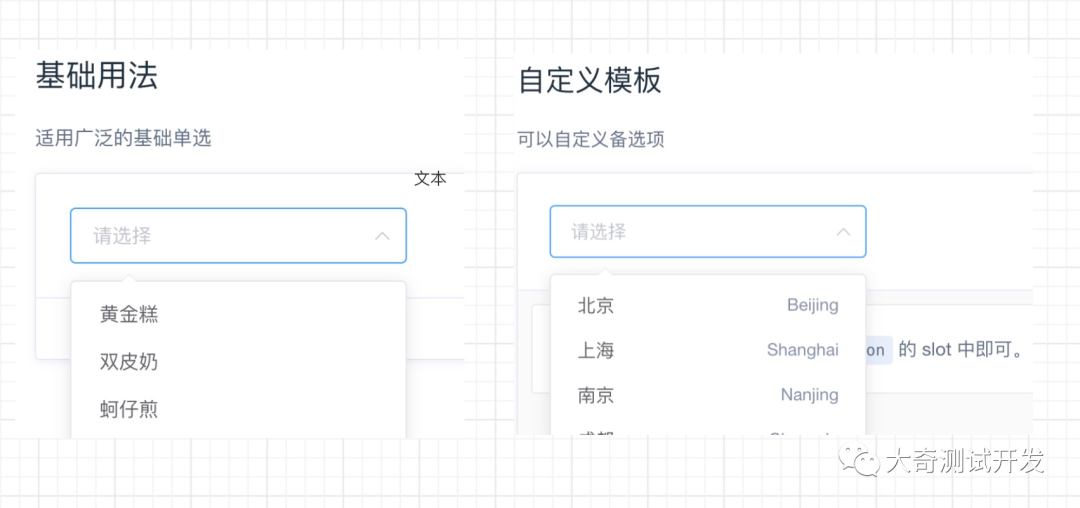
Task: Click the gray Beijing English label
Action: point(813,305)
